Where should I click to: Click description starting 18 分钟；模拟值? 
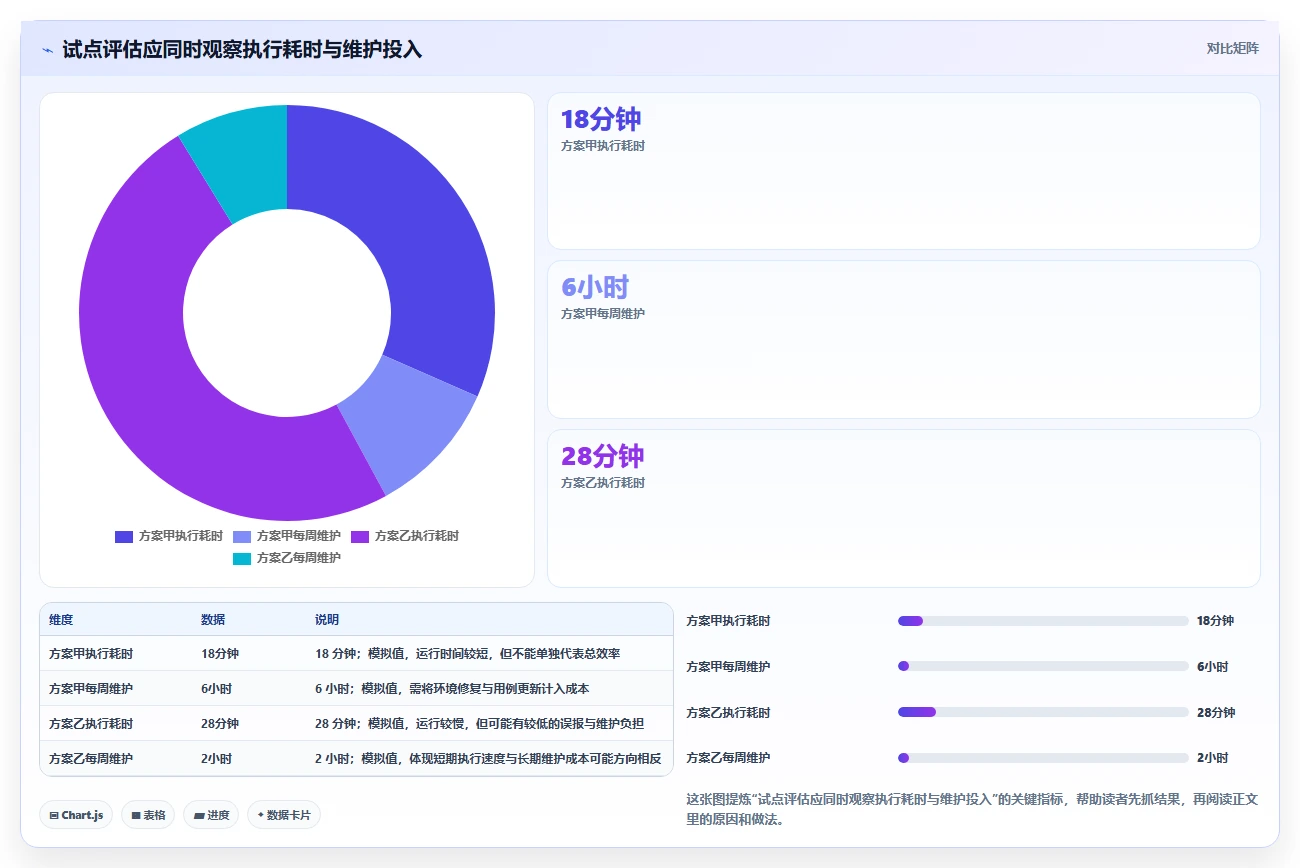[x=468, y=654]
